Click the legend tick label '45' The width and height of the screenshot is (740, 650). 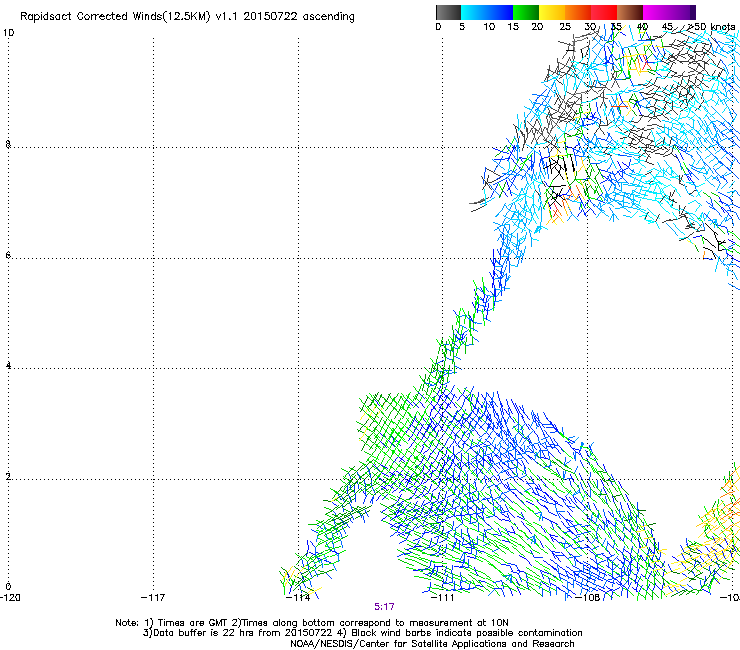(x=667, y=27)
